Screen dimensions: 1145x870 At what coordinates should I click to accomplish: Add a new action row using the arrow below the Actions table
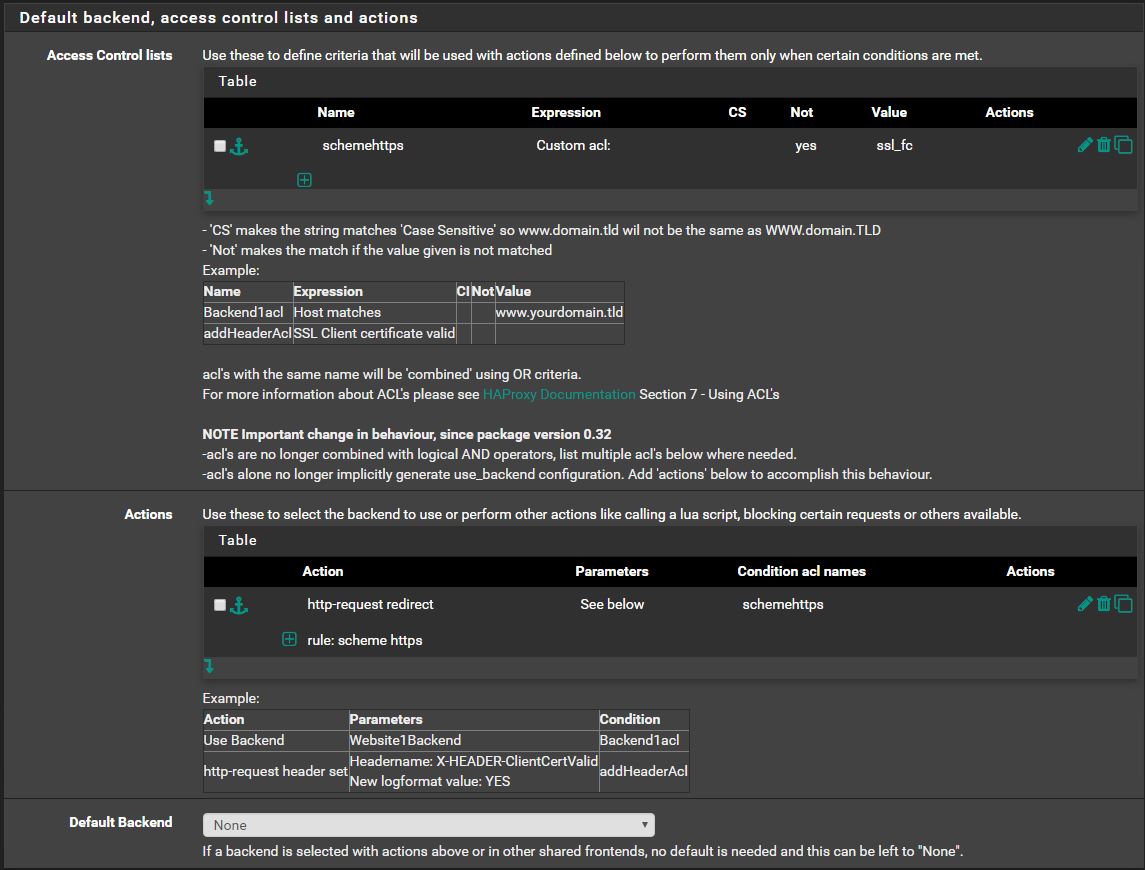[209, 665]
